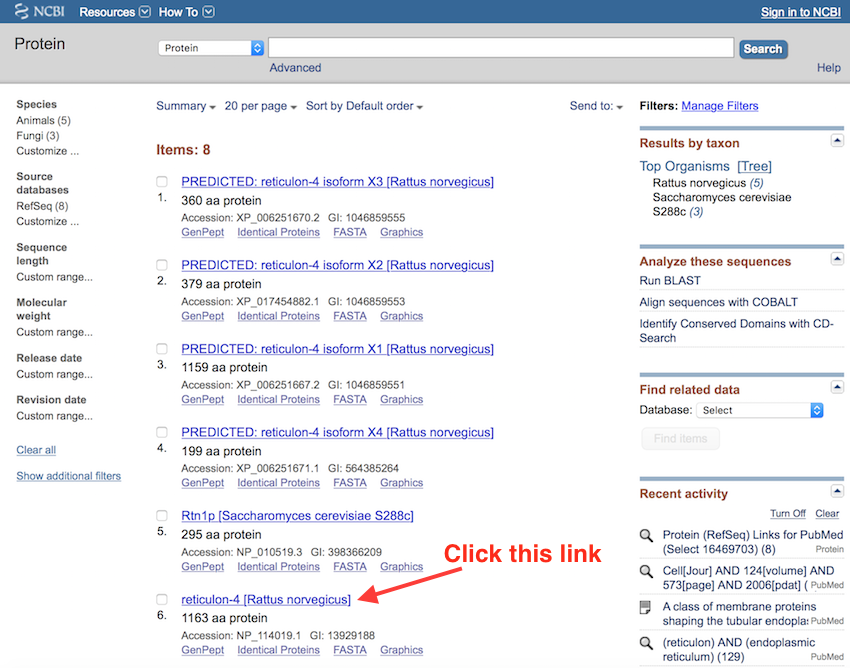Open the How To menu

pos(186,12)
